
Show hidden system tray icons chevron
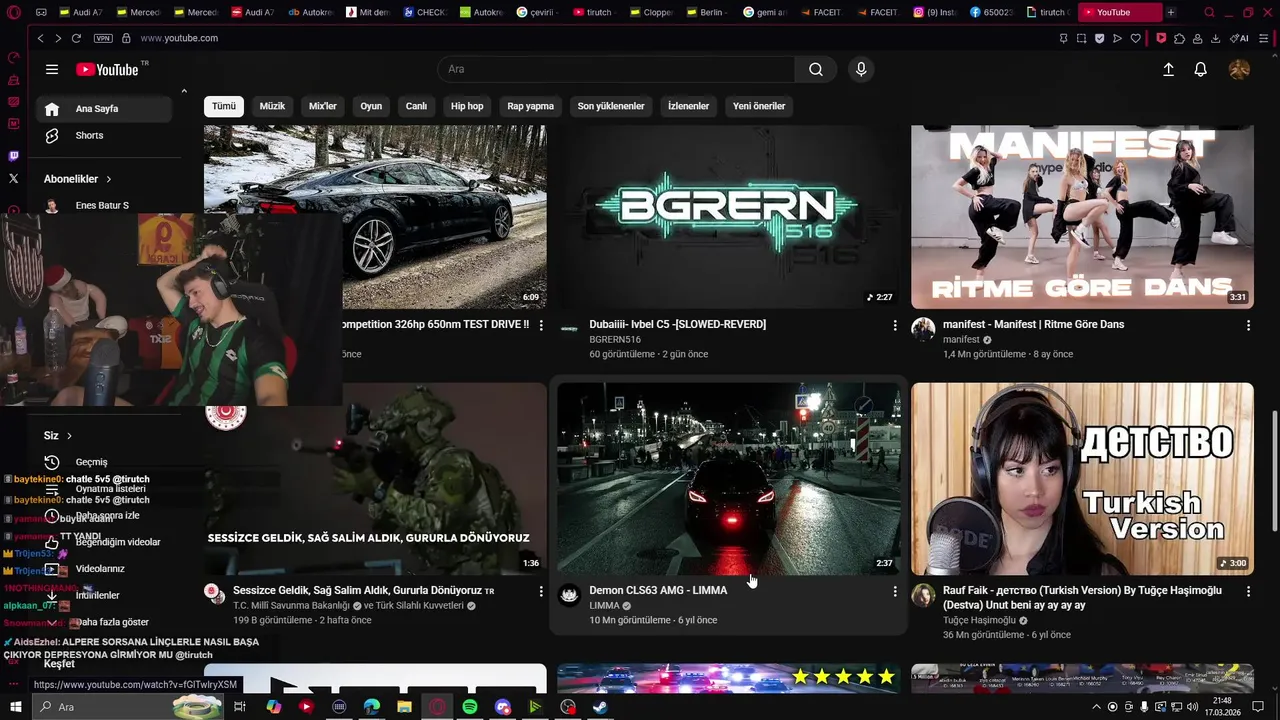pyautogui.click(x=1097, y=707)
